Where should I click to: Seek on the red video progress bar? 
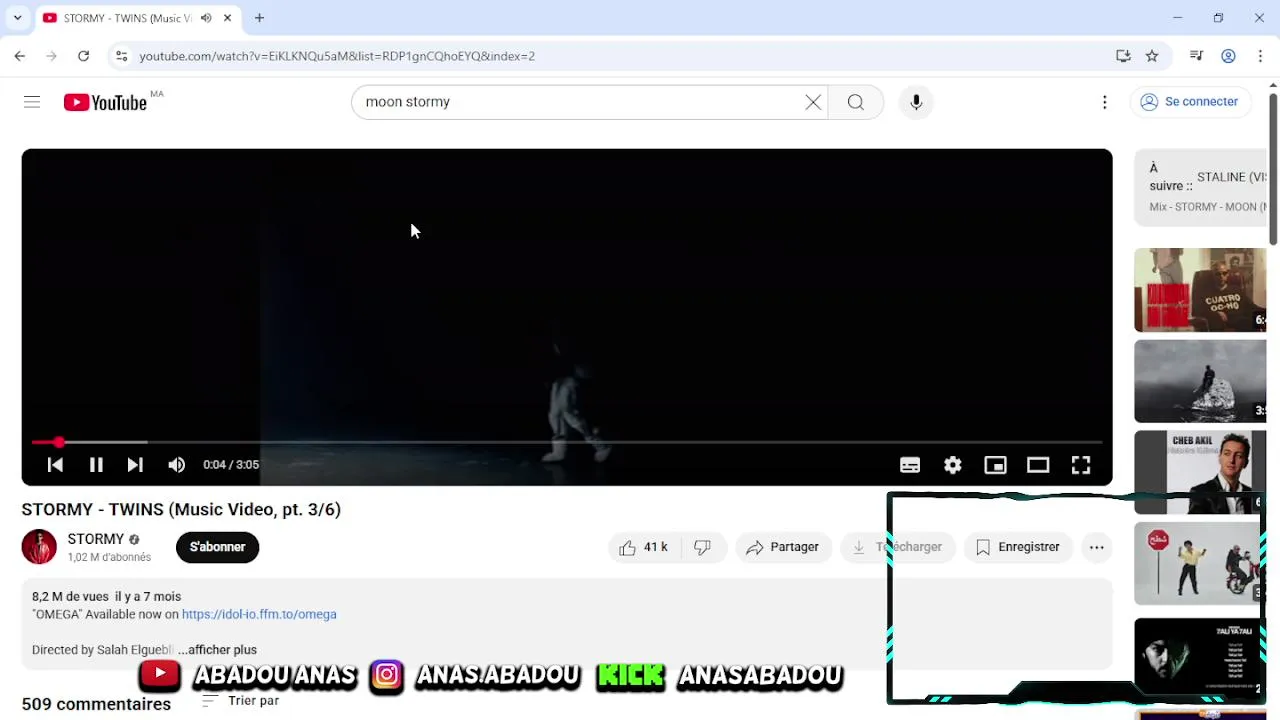567,442
